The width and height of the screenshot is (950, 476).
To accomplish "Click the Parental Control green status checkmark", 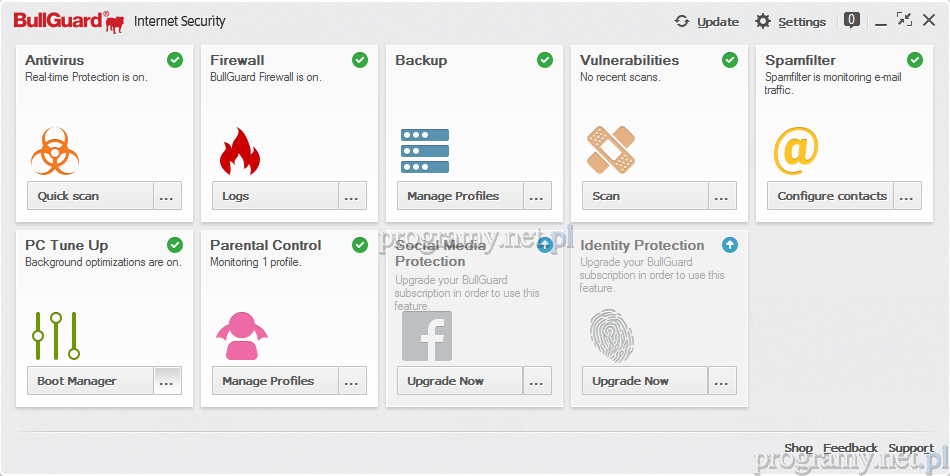I will [x=360, y=245].
